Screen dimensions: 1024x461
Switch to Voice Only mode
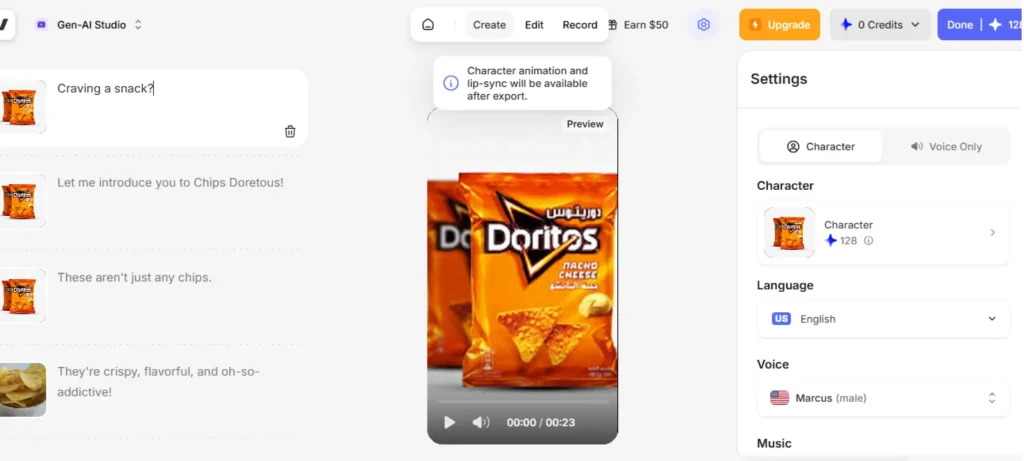click(945, 146)
